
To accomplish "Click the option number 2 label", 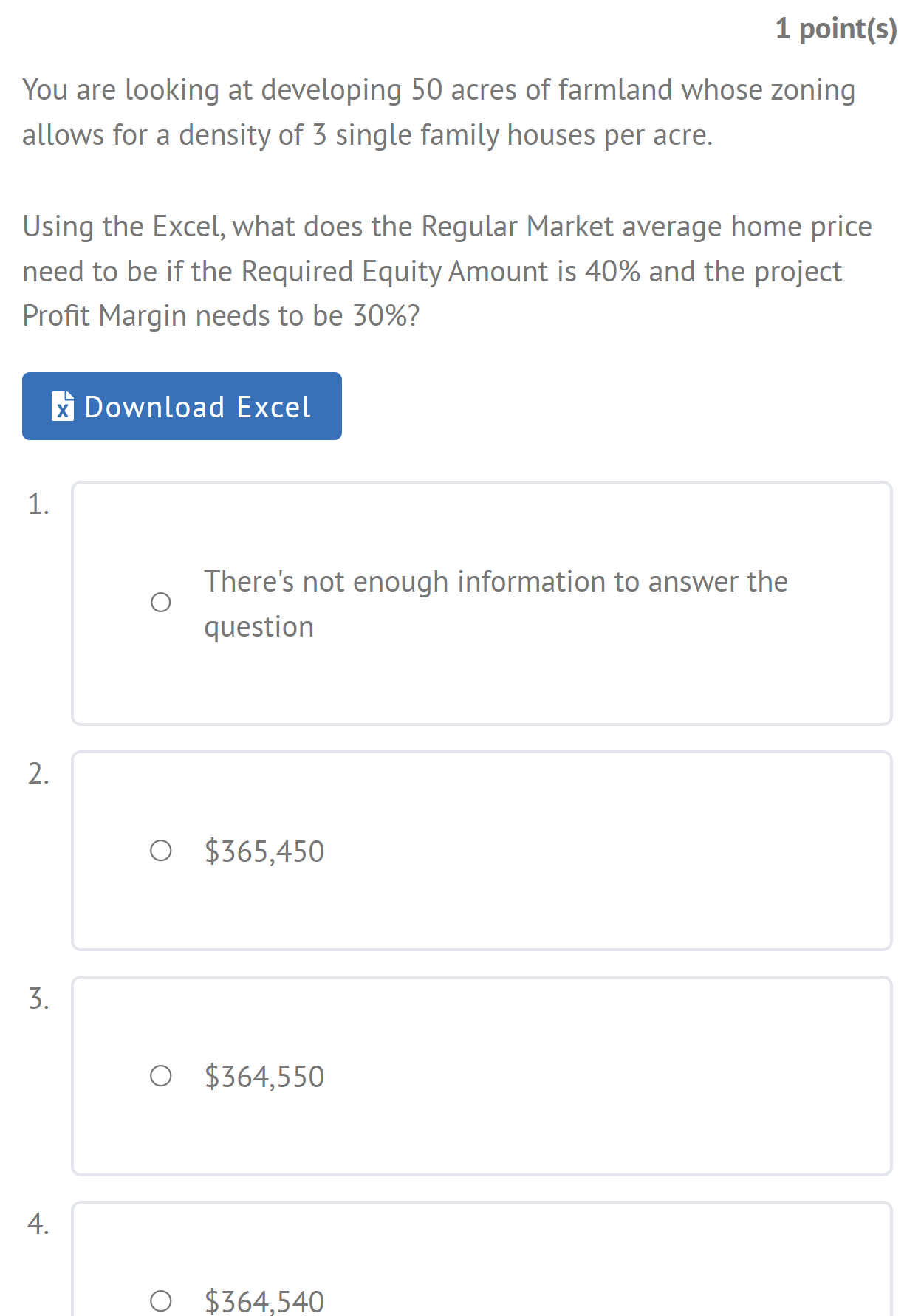I will [x=38, y=773].
